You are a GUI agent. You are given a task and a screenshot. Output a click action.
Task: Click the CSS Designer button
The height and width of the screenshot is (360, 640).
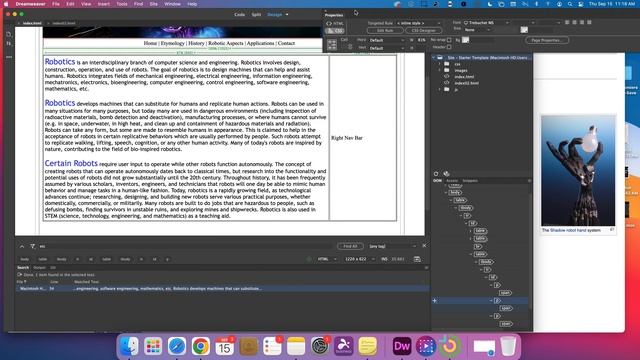click(x=423, y=31)
